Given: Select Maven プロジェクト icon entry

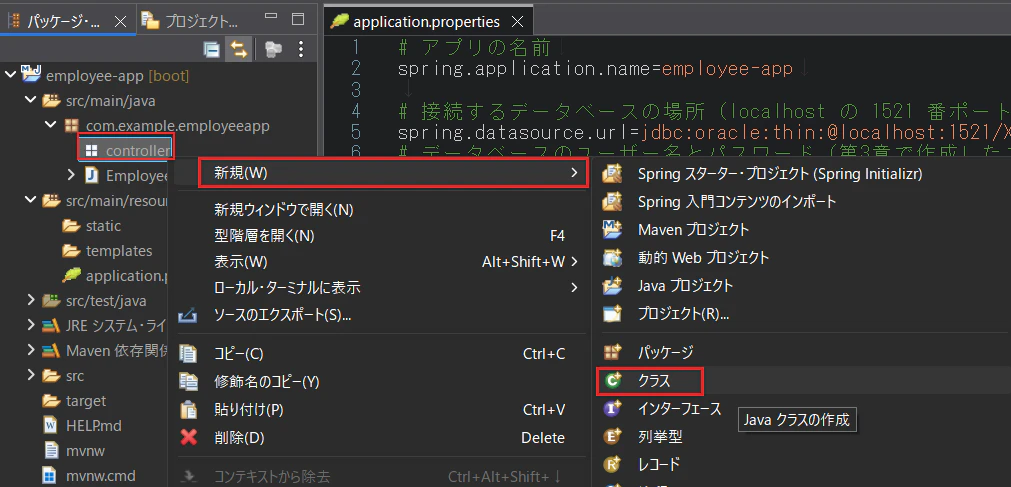Looking at the screenshot, I should pyautogui.click(x=611, y=230).
